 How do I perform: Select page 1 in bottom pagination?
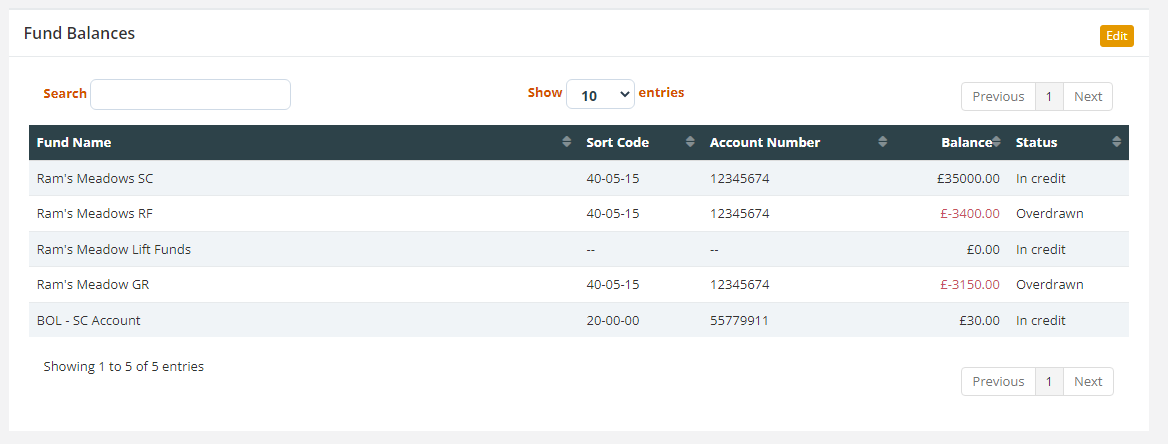1050,381
